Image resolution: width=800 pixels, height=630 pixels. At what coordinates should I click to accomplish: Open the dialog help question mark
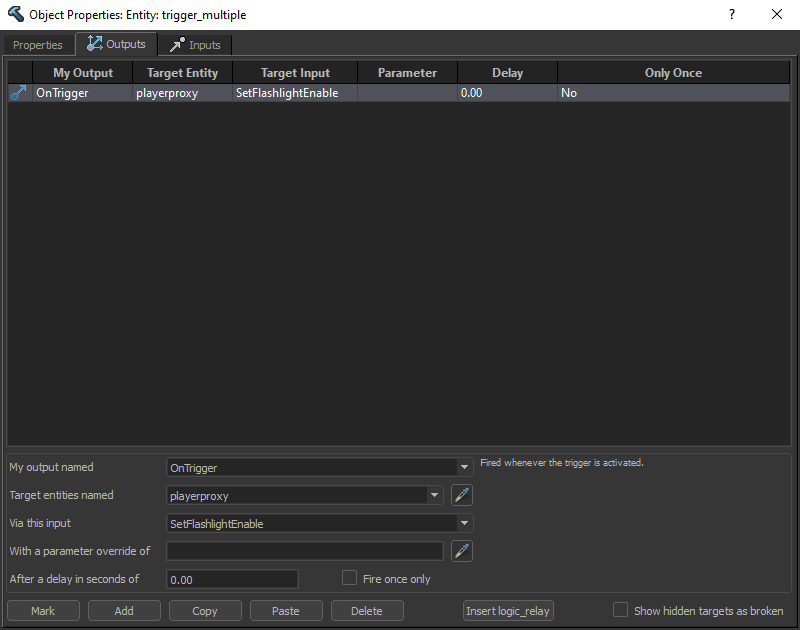coord(732,14)
